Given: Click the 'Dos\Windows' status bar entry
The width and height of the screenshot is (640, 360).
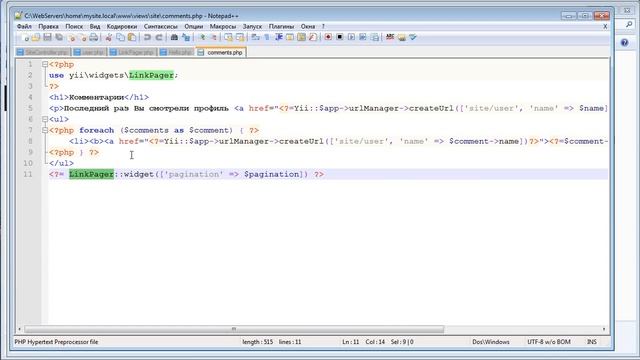Looking at the screenshot, I should 491,342.
